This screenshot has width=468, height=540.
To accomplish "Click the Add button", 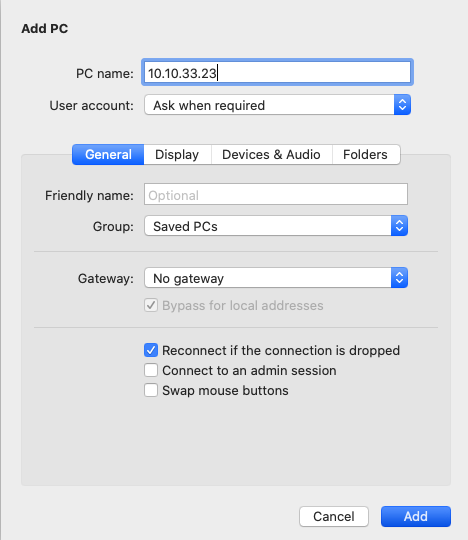I will pyautogui.click(x=416, y=516).
